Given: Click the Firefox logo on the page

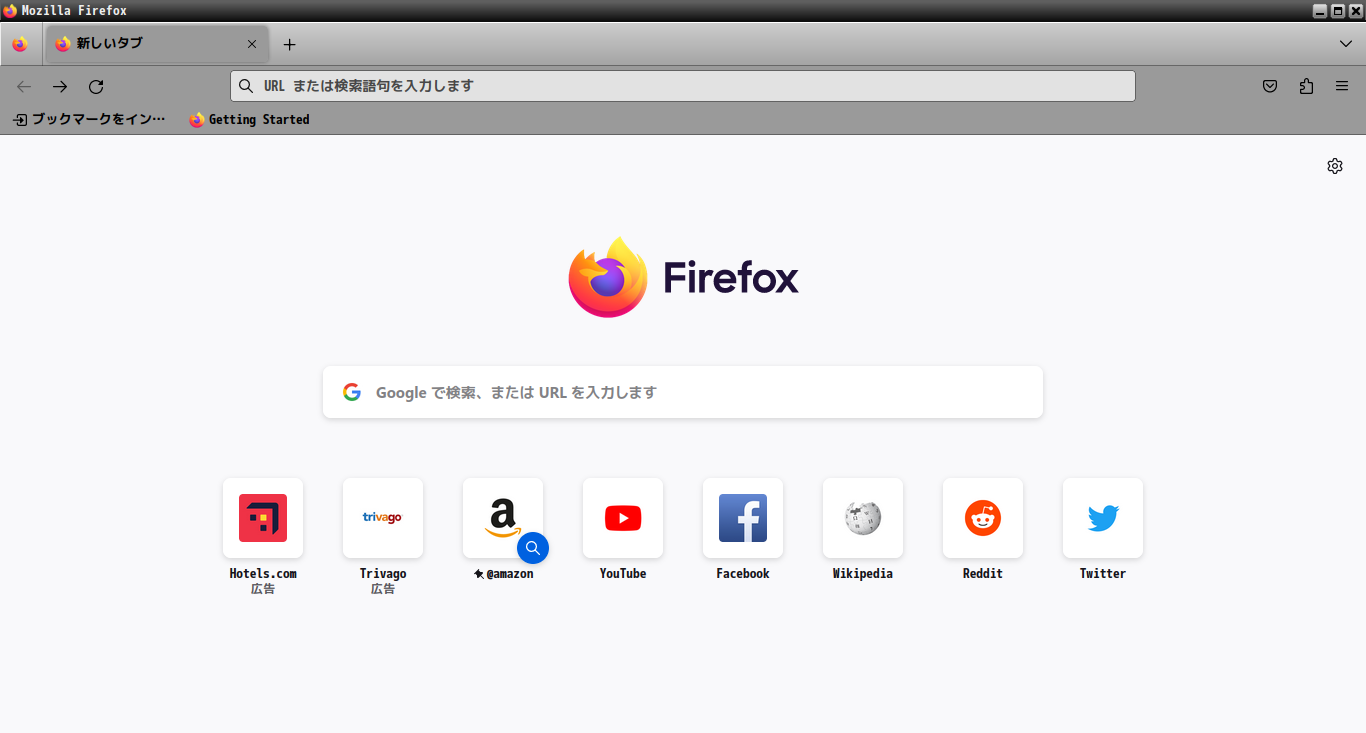Looking at the screenshot, I should point(683,277).
